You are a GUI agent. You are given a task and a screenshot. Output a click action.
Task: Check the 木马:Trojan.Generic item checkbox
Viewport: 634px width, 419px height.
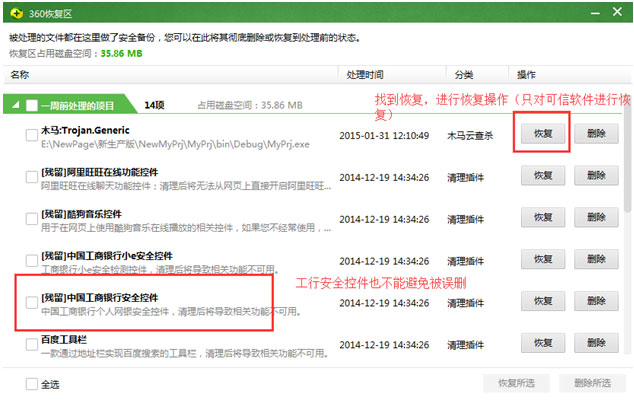32,135
